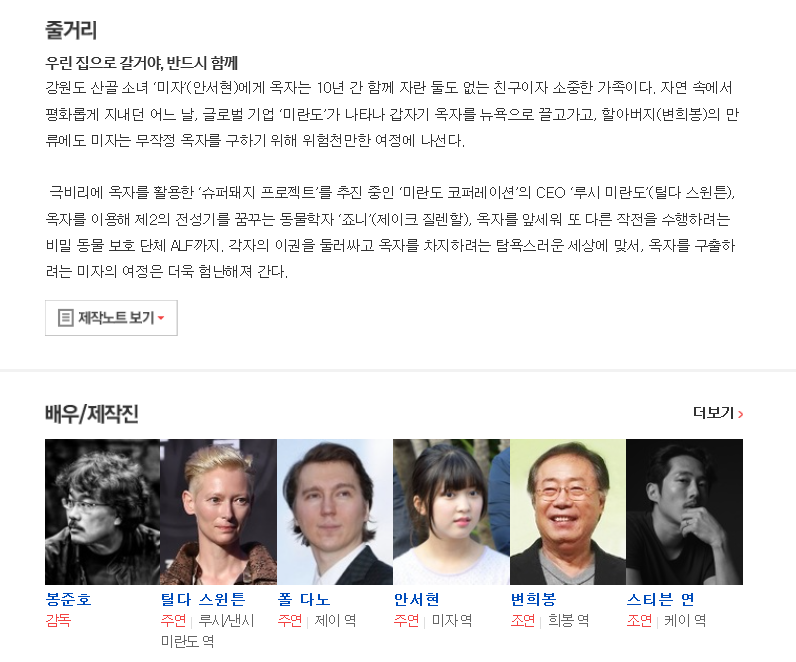Open the 더보기 link for cast list
This screenshot has height=662, width=796.
(718, 413)
